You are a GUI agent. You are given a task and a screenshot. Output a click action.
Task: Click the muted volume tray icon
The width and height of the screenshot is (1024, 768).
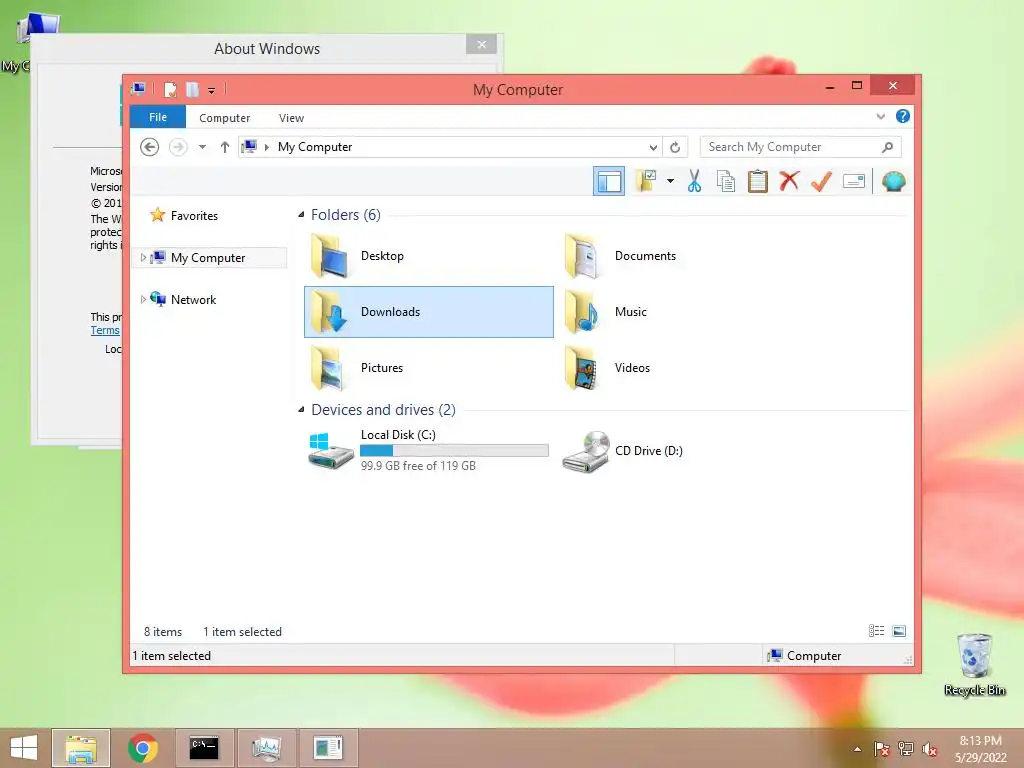pyautogui.click(x=930, y=749)
